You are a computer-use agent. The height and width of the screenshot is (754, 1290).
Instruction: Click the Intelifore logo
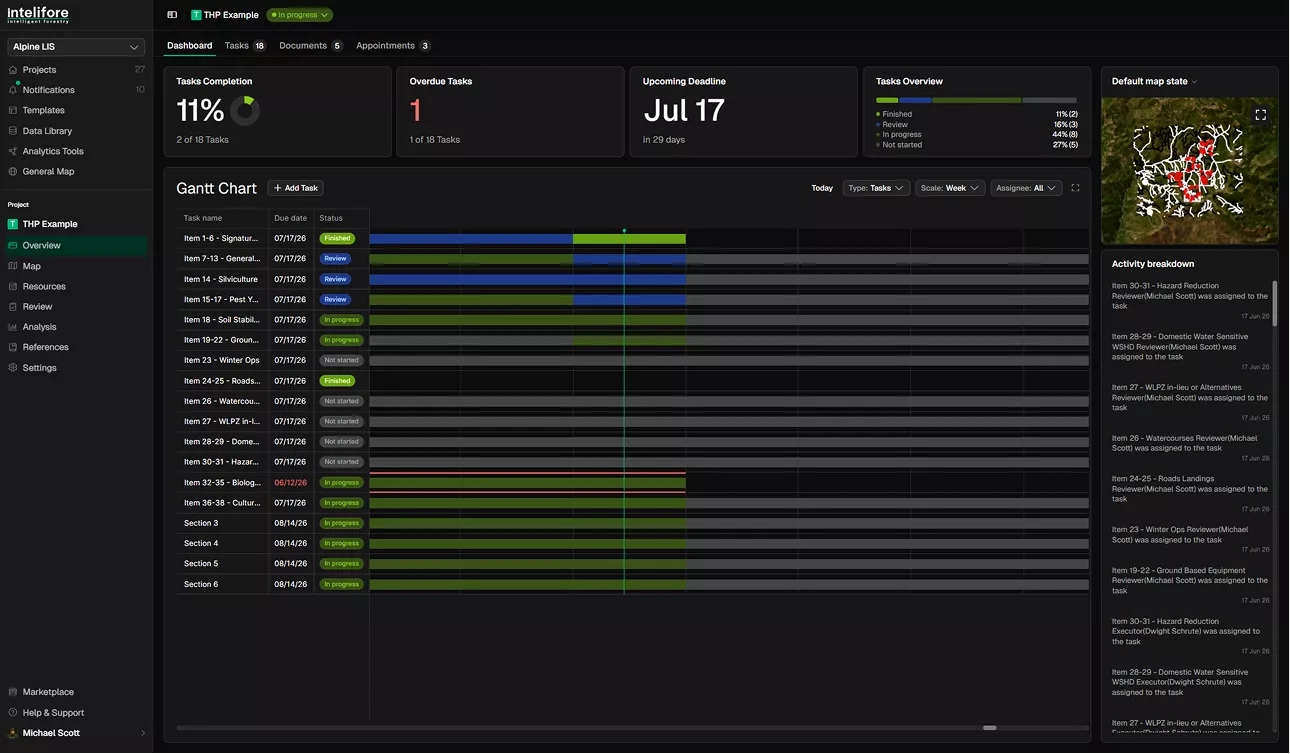[x=38, y=16]
